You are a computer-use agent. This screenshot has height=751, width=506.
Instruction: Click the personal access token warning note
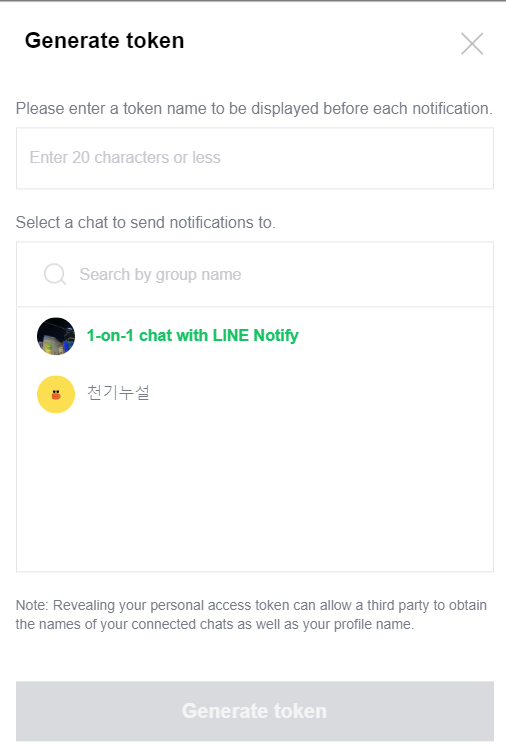point(251,615)
